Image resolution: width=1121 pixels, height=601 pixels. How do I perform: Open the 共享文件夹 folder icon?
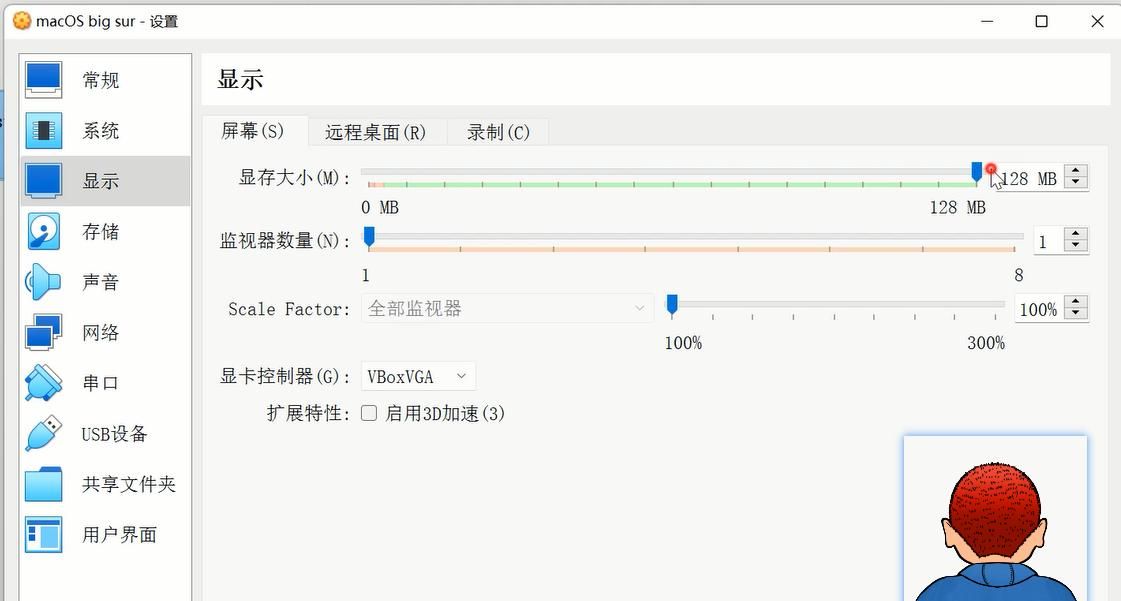pyautogui.click(x=44, y=484)
